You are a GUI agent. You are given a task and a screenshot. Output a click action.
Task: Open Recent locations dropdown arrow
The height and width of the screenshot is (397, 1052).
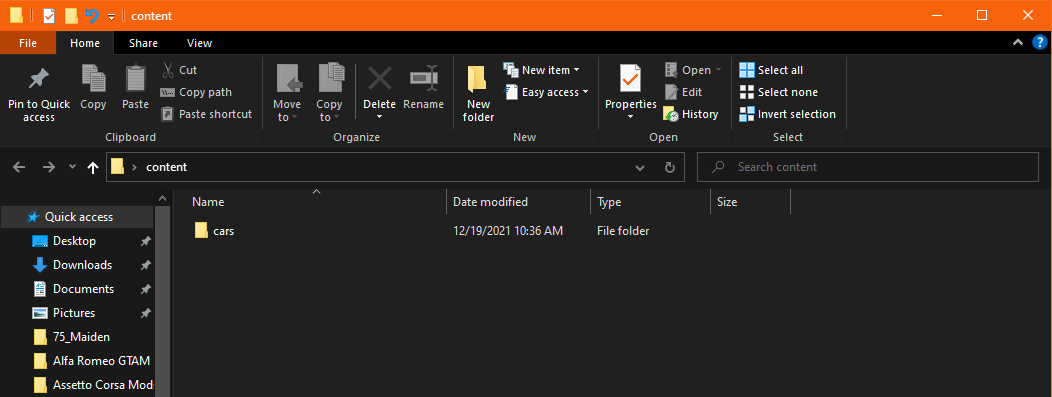(72, 167)
